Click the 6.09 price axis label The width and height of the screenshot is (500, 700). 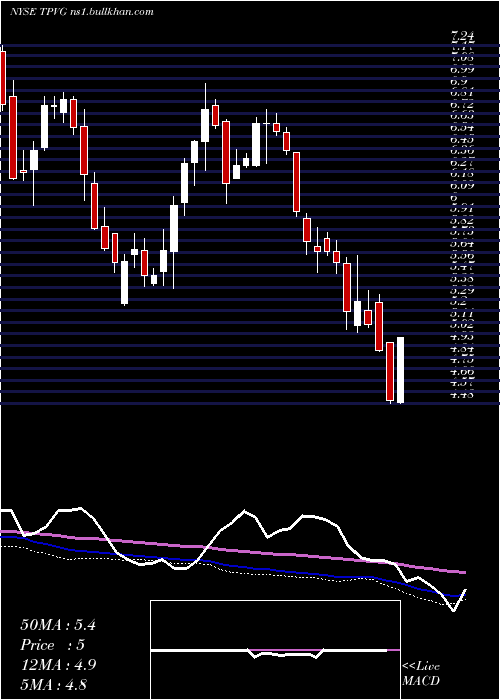point(462,184)
